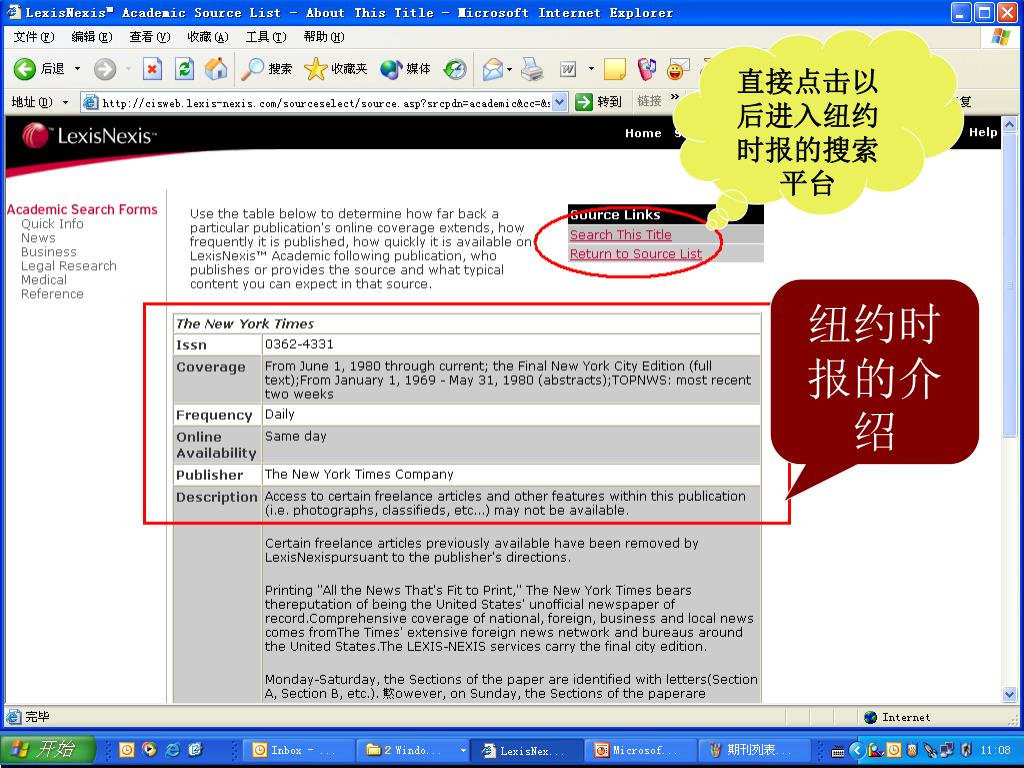The height and width of the screenshot is (768, 1024).
Task: Click the LexisNexis logo
Action: (x=89, y=135)
